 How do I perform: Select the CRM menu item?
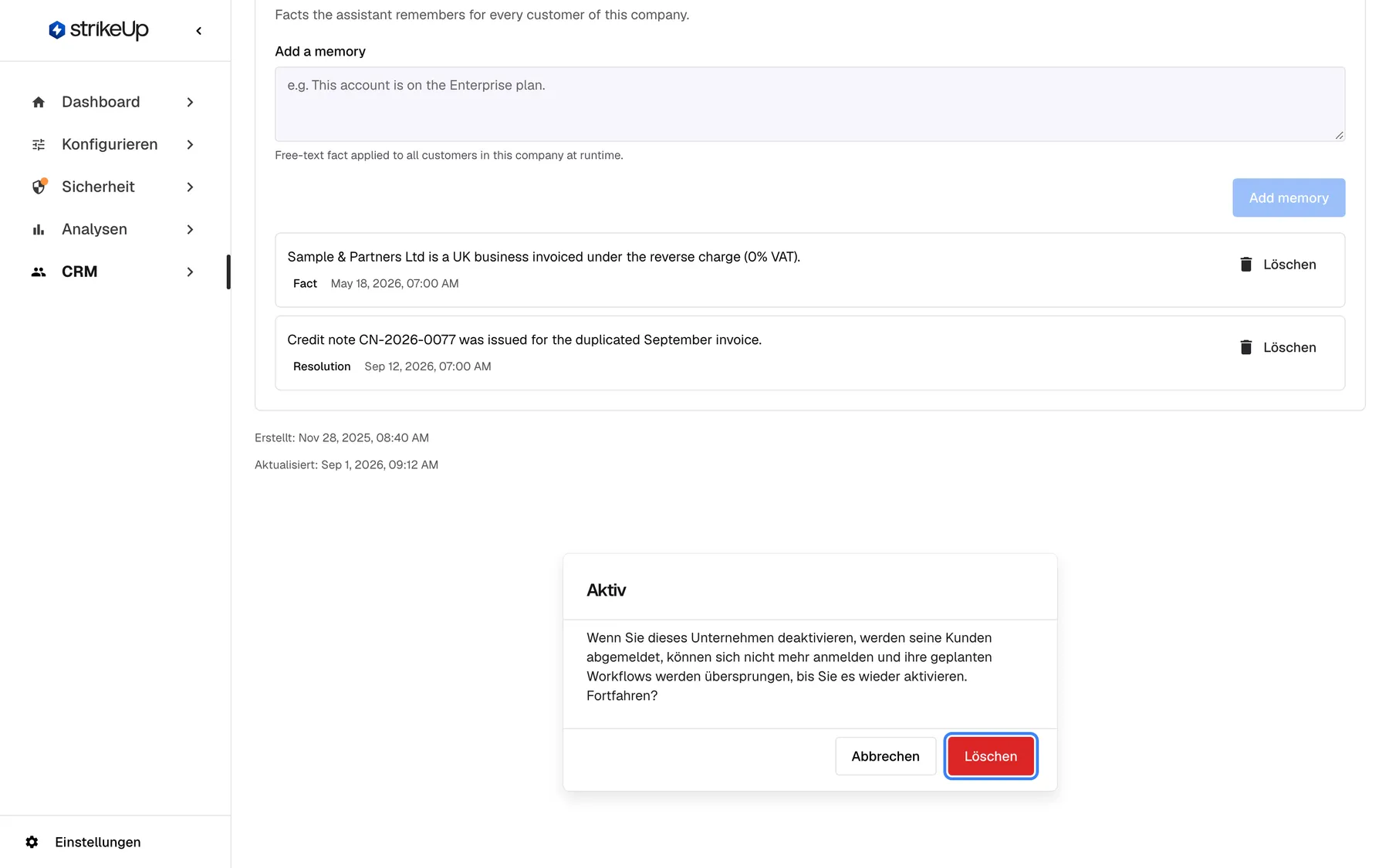click(114, 272)
